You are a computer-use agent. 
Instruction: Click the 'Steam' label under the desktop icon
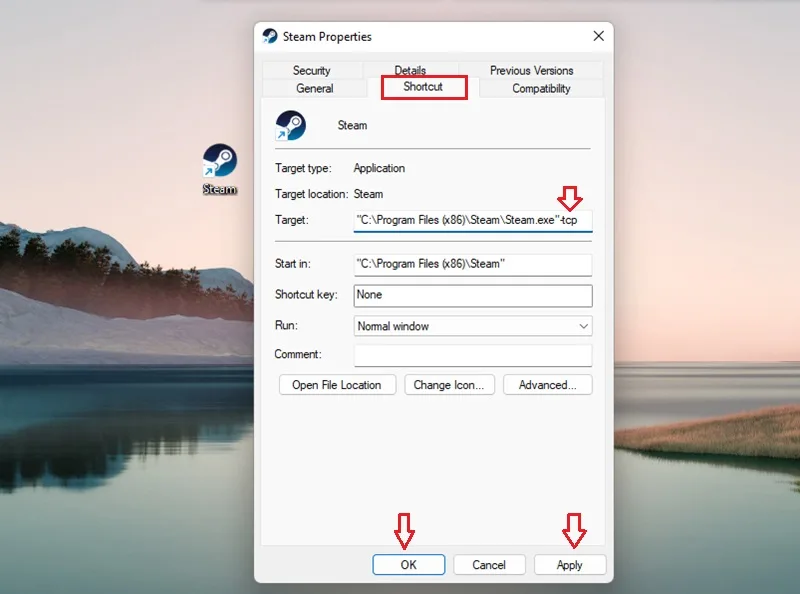pyautogui.click(x=220, y=189)
